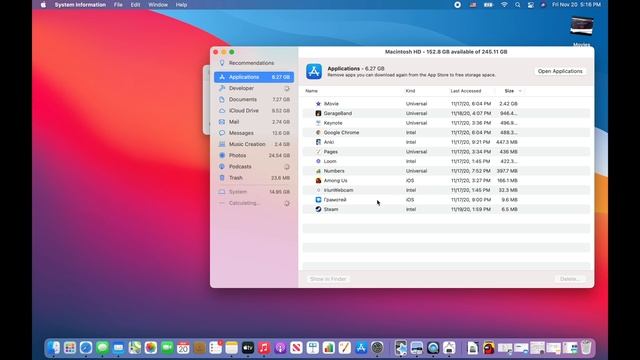Image resolution: width=640 pixels, height=360 pixels.
Task: Click the Wi-Fi status icon
Action: pyautogui.click(x=504, y=5)
